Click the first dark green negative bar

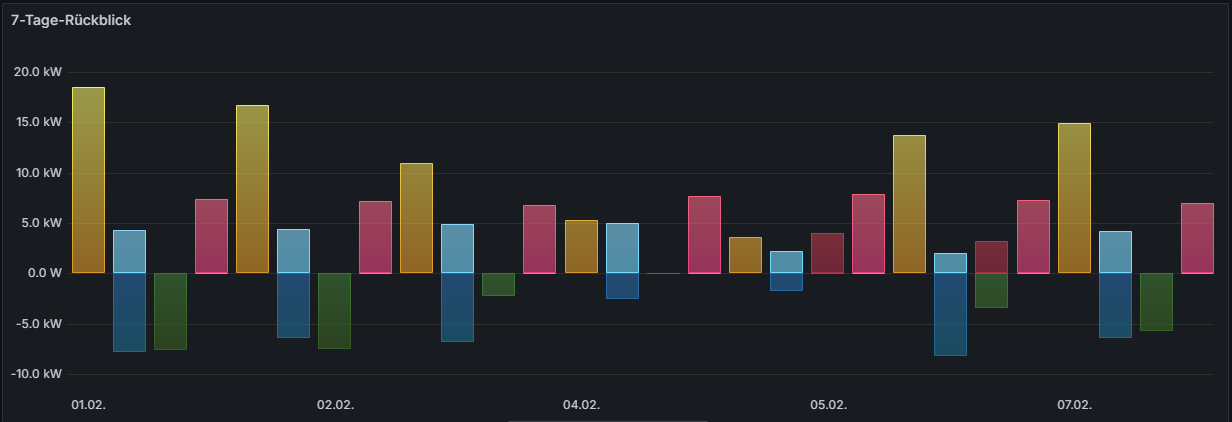(x=170, y=311)
